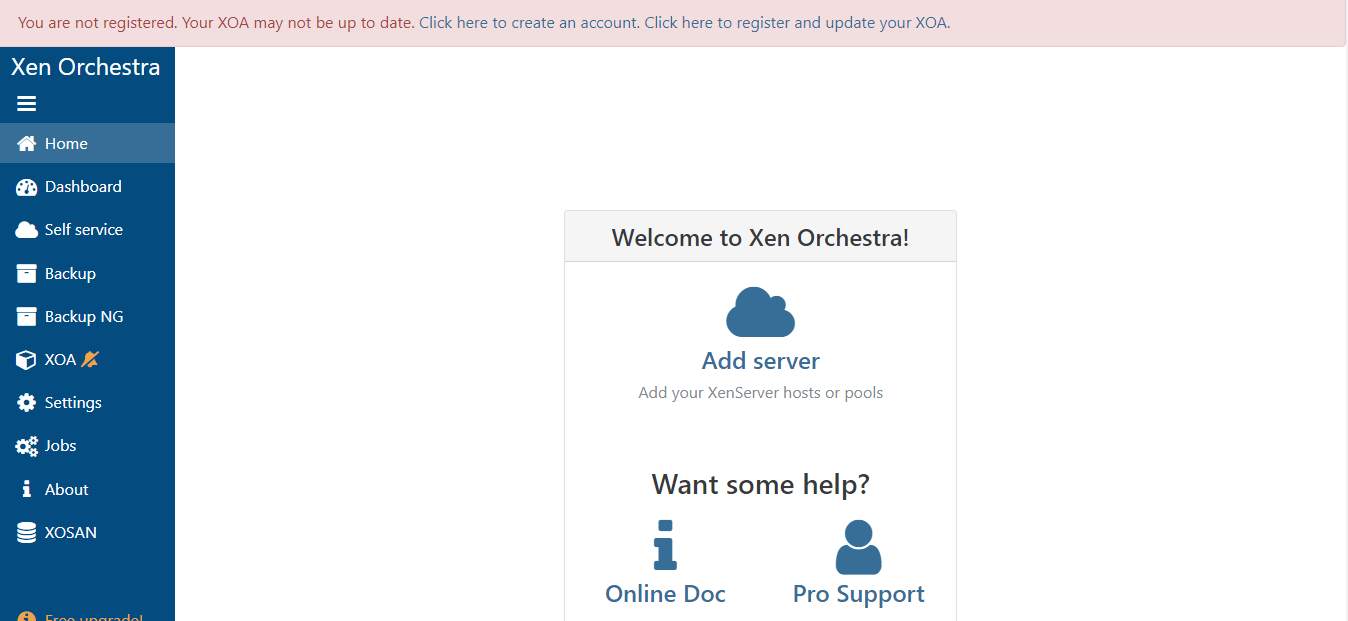1348x621 pixels.
Task: Click 'Add your XenServer hosts or pools' text
Action: 761,393
